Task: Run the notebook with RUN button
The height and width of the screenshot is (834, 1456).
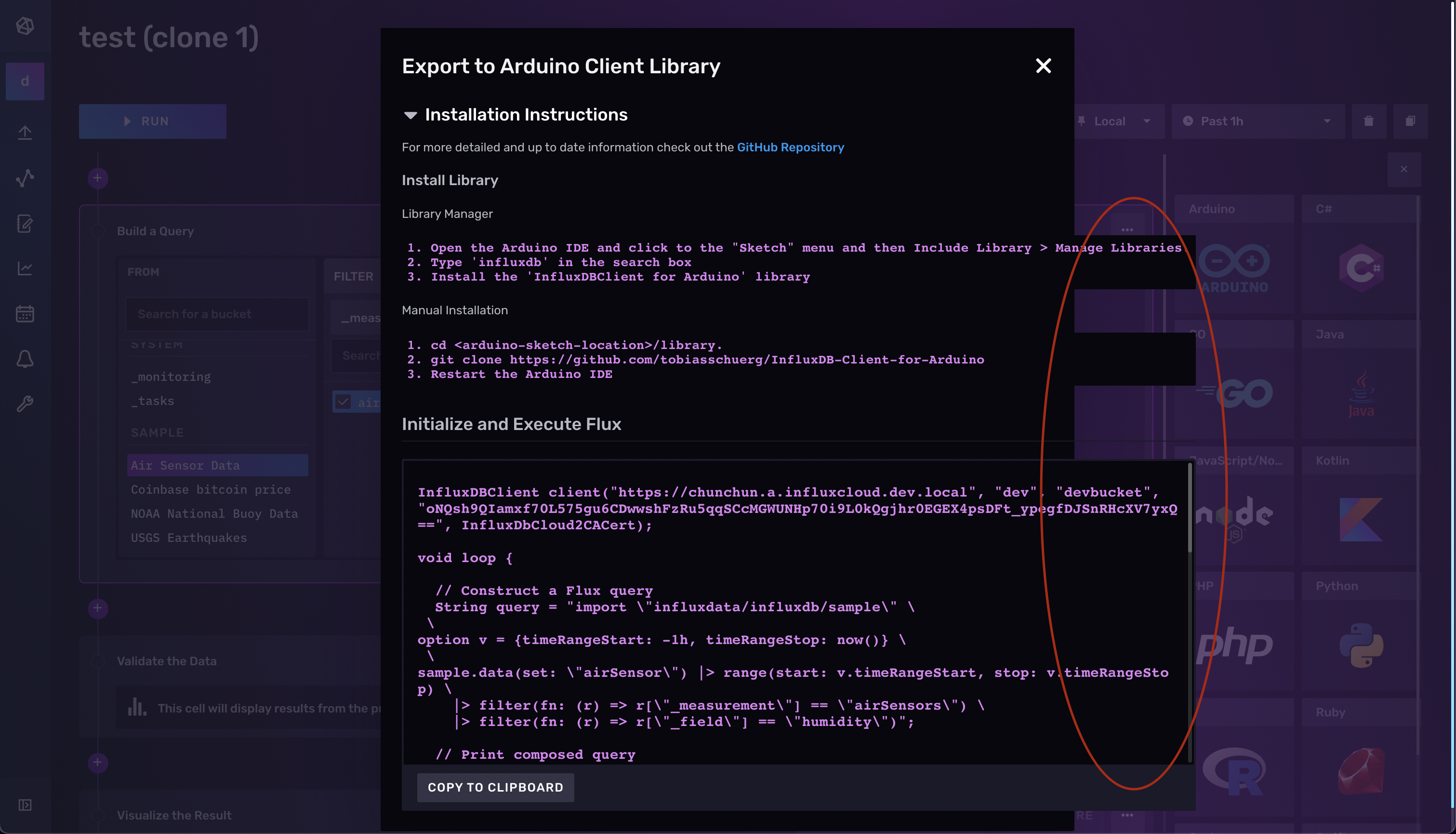Action: pyautogui.click(x=152, y=121)
